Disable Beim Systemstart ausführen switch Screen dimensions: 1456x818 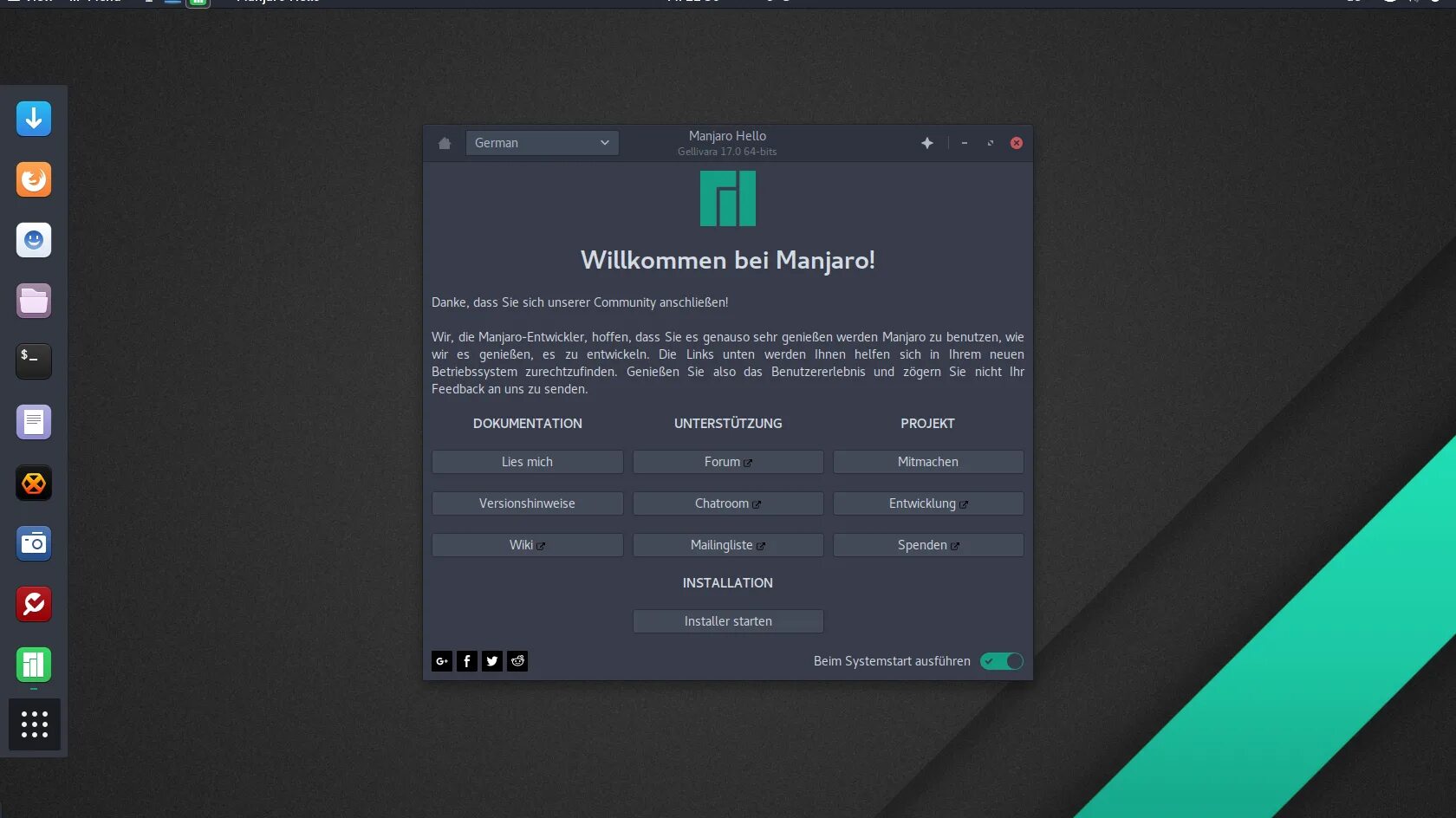pos(1002,661)
